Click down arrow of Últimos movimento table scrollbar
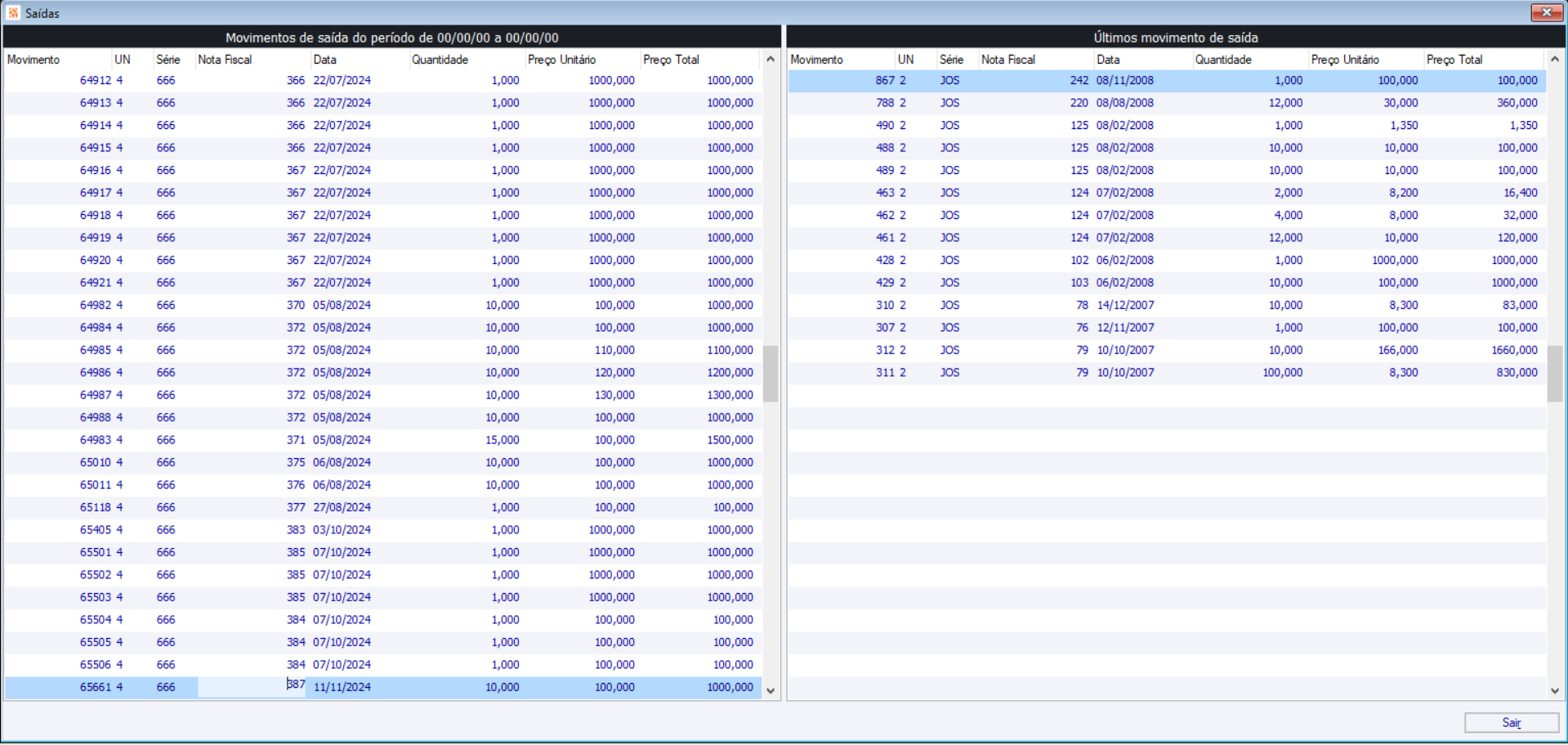Image resolution: width=1568 pixels, height=745 pixels. [1555, 690]
